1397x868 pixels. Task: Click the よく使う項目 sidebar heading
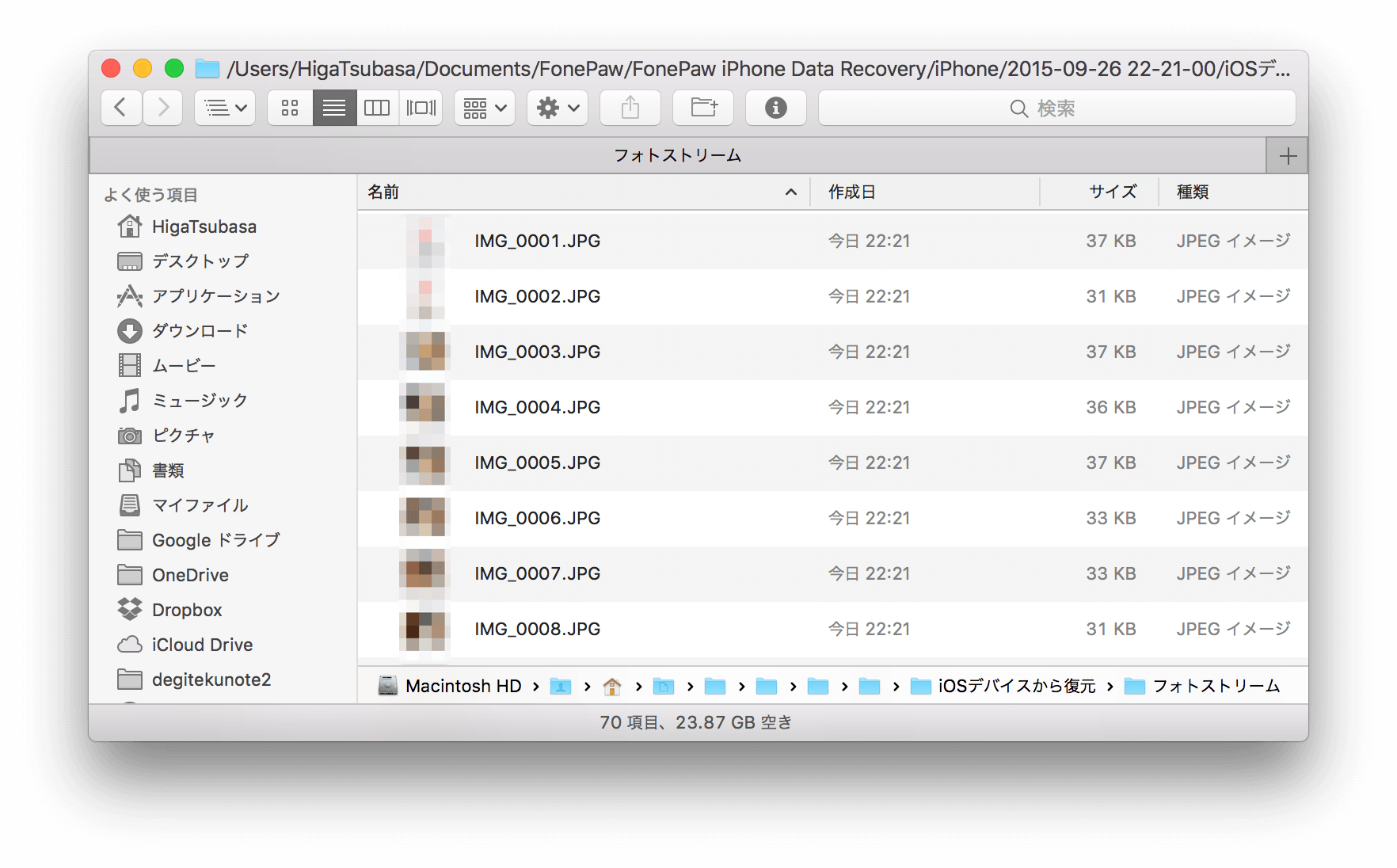(x=150, y=195)
